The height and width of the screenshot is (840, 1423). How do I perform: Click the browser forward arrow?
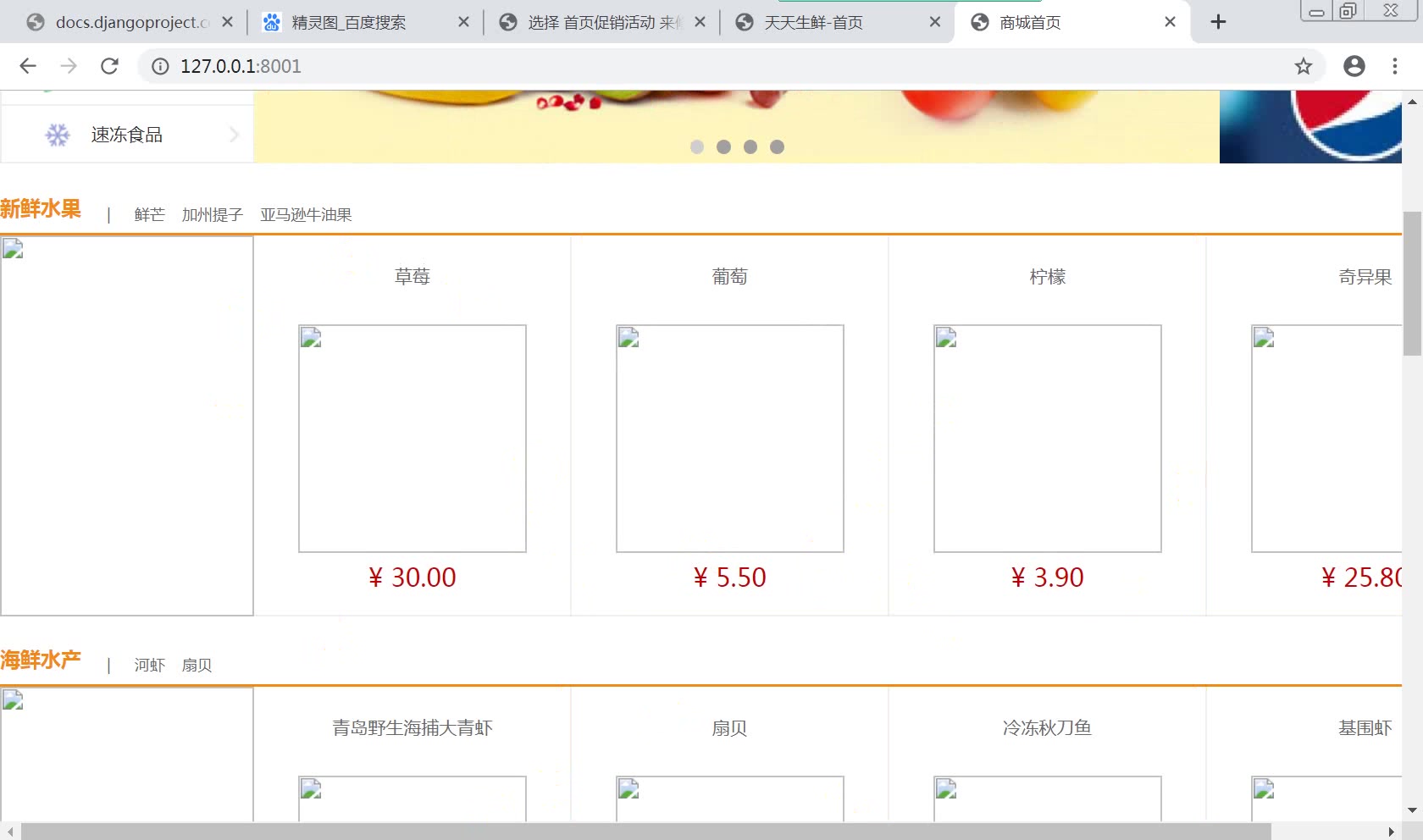pyautogui.click(x=69, y=66)
